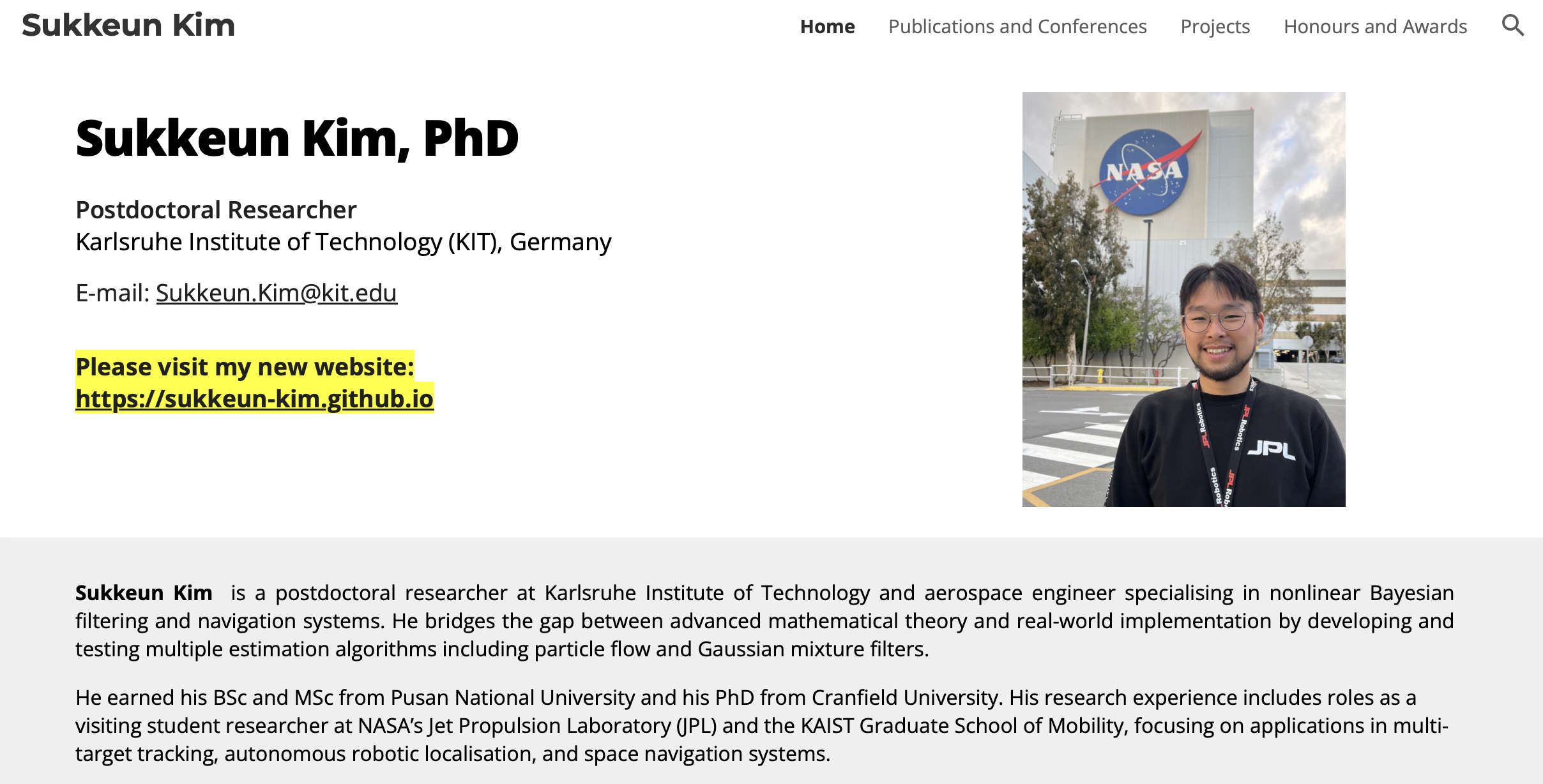Viewport: 1543px width, 784px height.
Task: Open the site search magnifier icon
Action: [x=1512, y=26]
